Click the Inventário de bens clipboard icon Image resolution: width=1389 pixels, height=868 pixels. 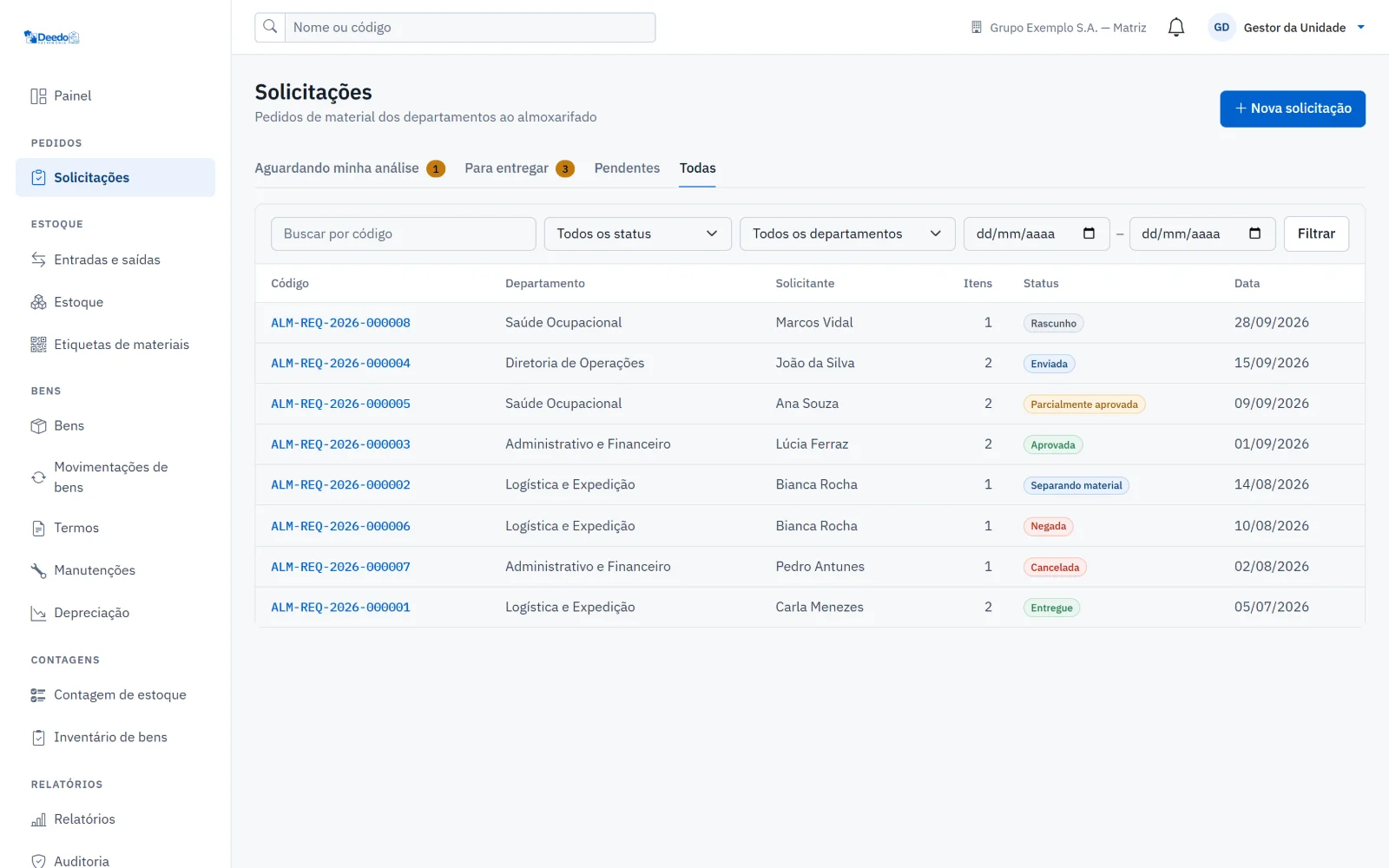(x=38, y=738)
